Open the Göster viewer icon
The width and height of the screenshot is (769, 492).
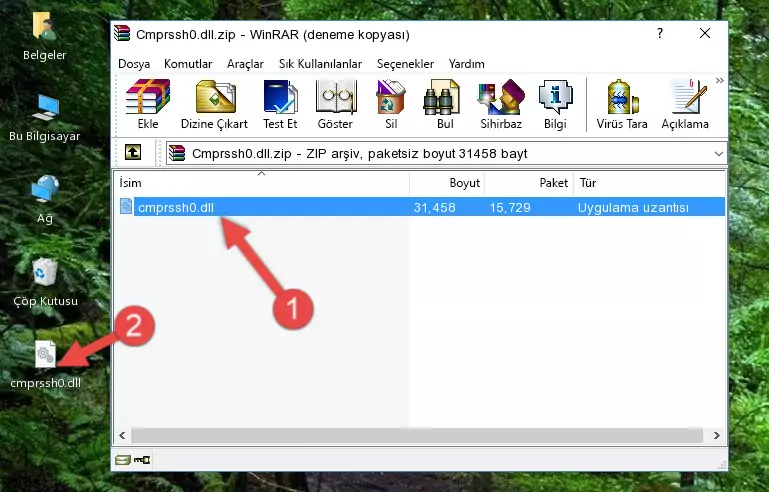(335, 104)
